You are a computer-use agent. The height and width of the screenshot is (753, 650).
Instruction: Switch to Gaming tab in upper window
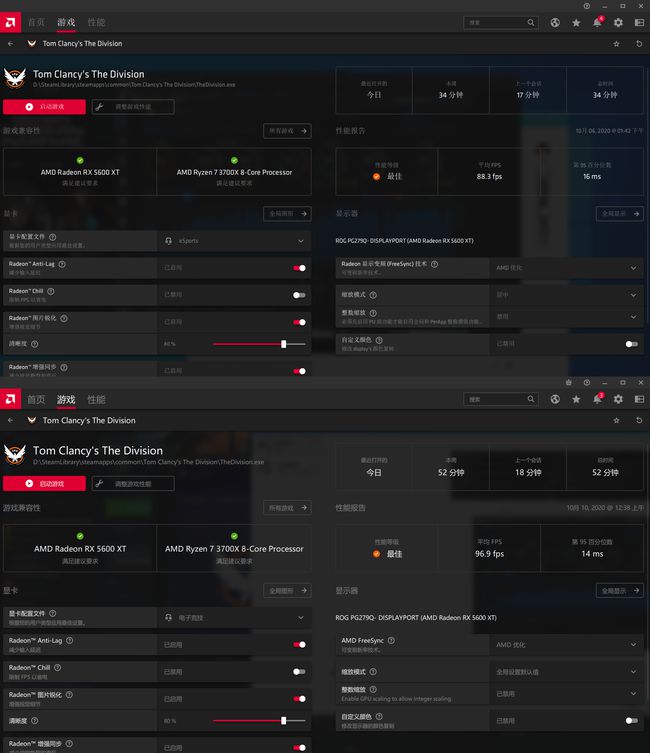[66, 22]
